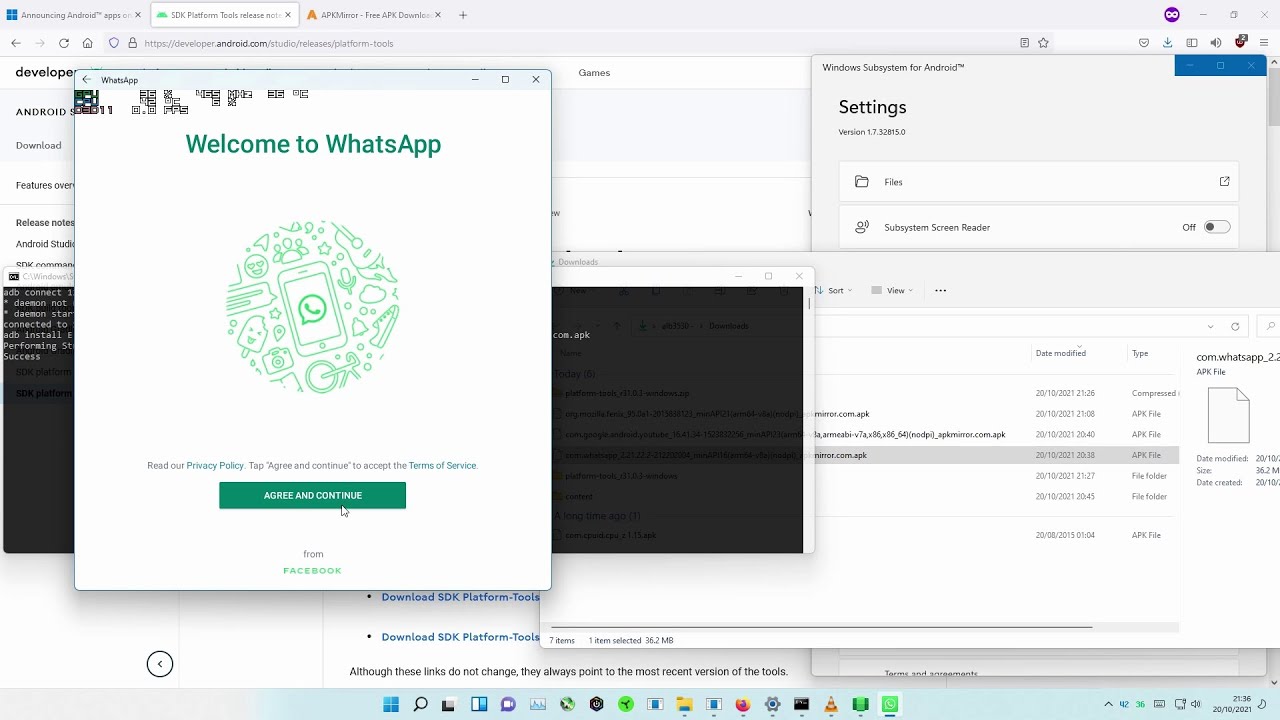Open WhatsApp Terms of Service link
Screen dimensions: 1280x720
pyautogui.click(x=442, y=465)
